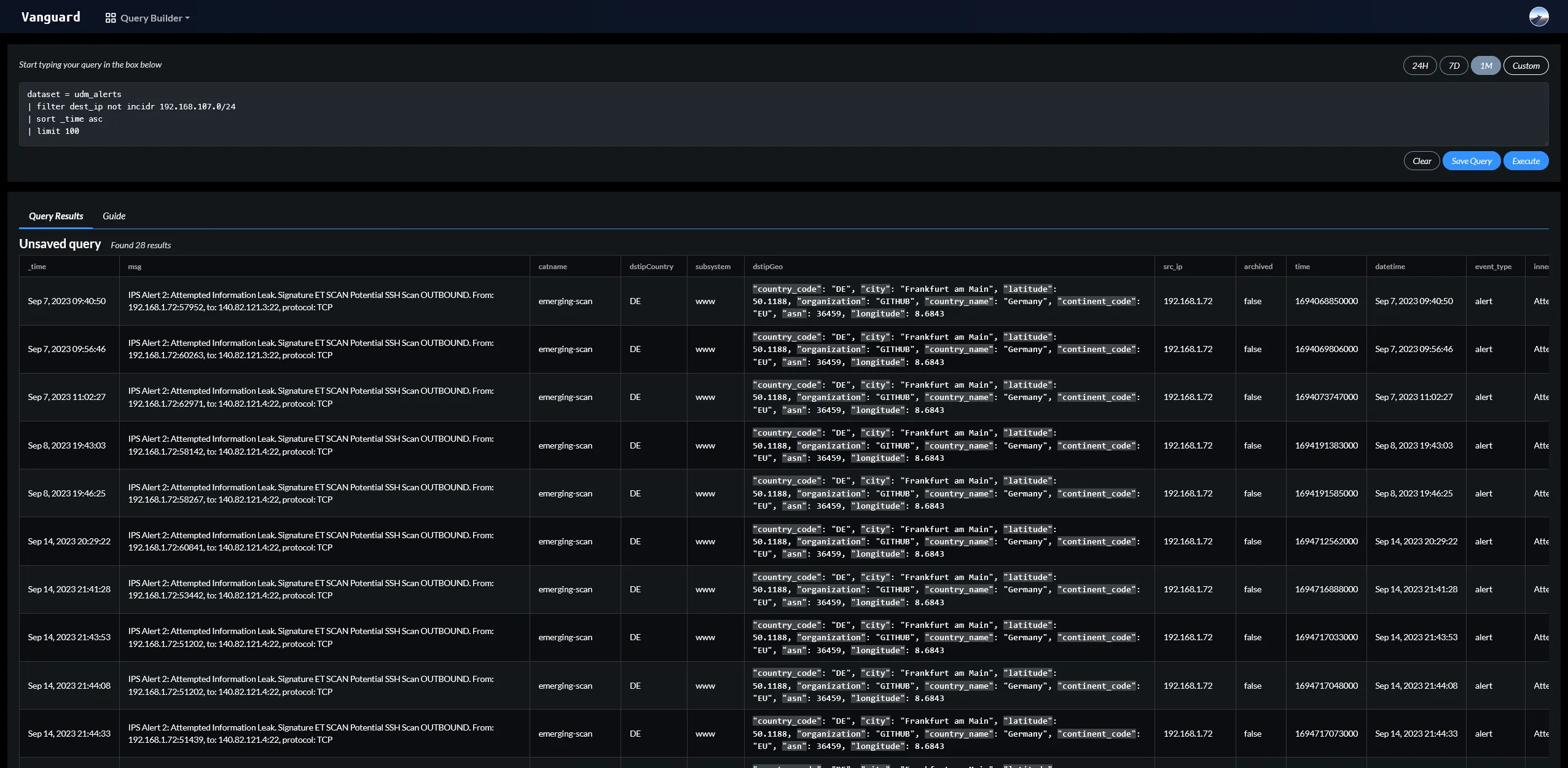The width and height of the screenshot is (1568, 768).
Task: Switch to the Guide tab
Action: (x=113, y=216)
